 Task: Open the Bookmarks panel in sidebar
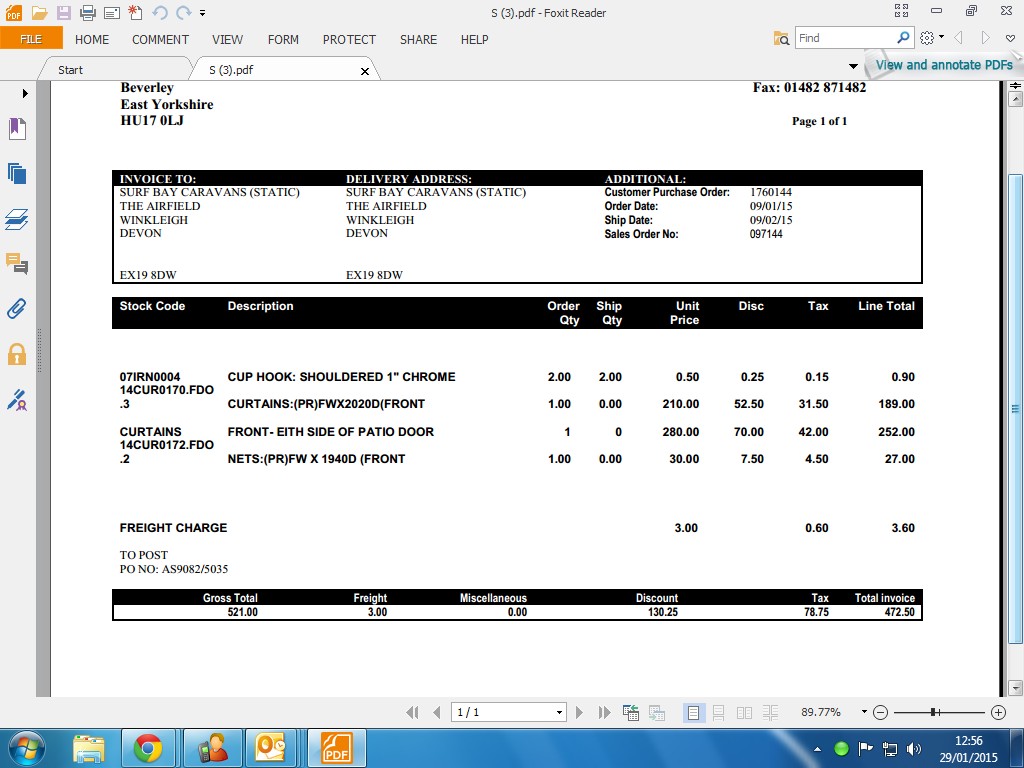[17, 128]
